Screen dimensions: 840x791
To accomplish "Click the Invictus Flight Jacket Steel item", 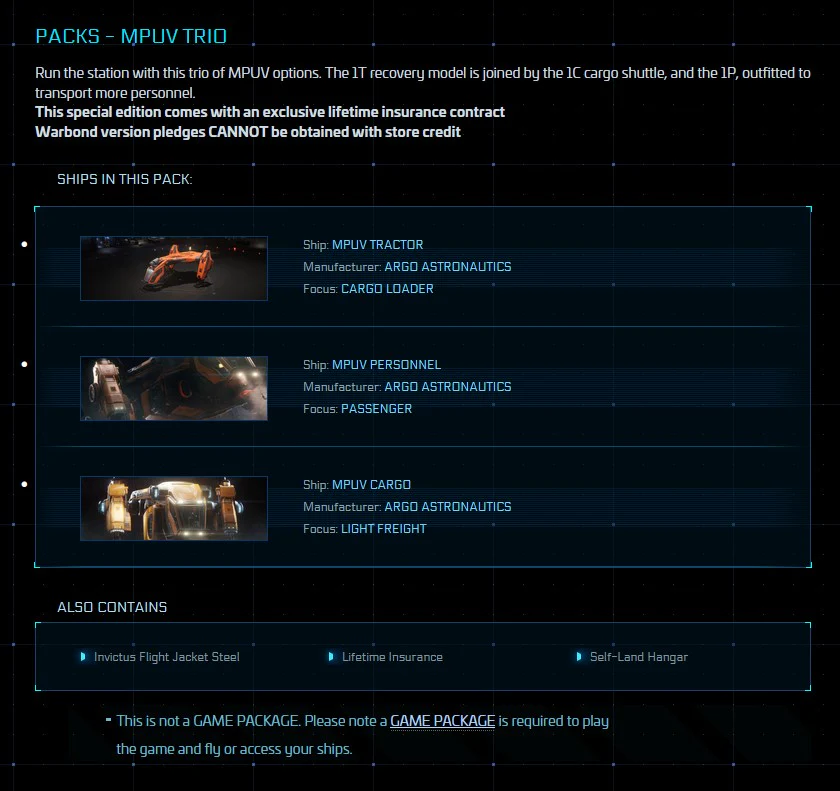I will [167, 657].
